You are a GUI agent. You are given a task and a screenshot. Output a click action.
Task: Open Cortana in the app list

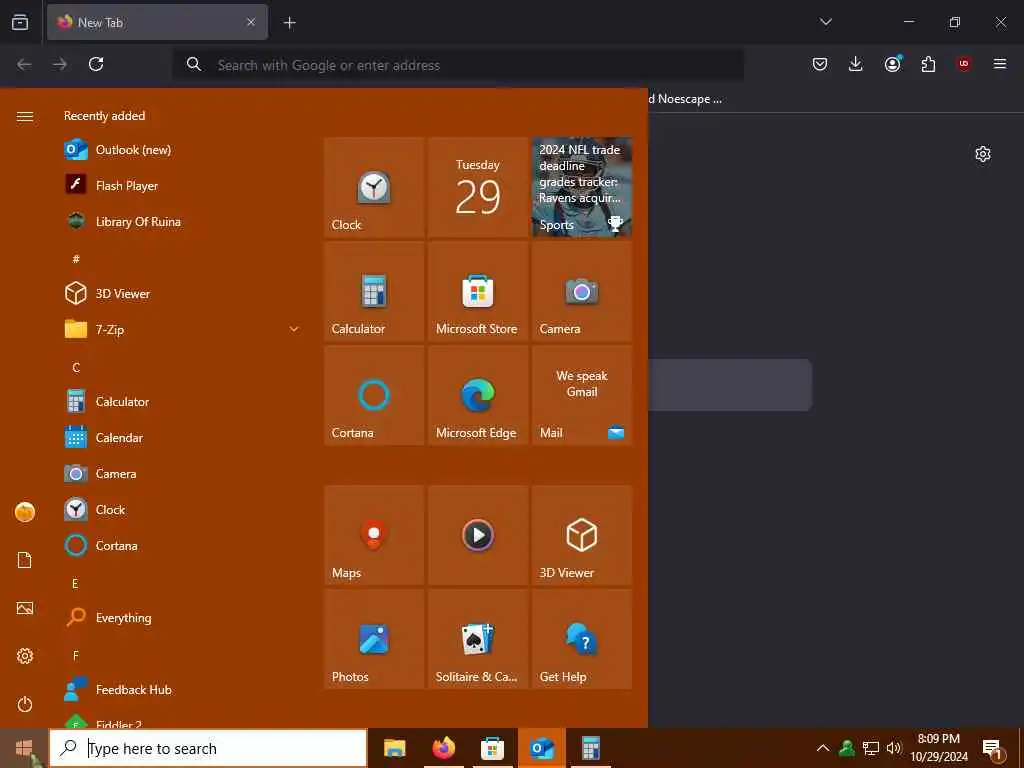click(183, 545)
